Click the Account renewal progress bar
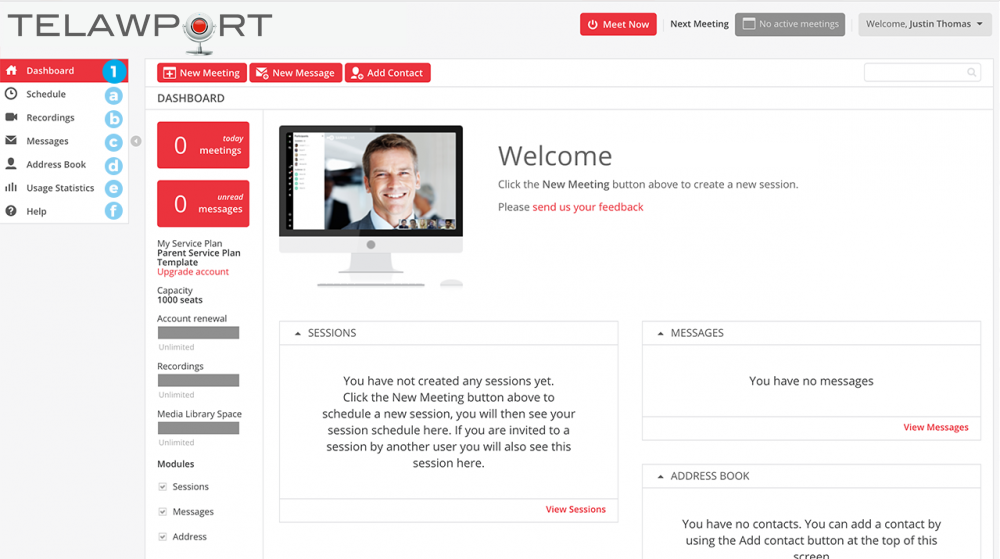Image resolution: width=1000 pixels, height=559 pixels. (x=198, y=333)
